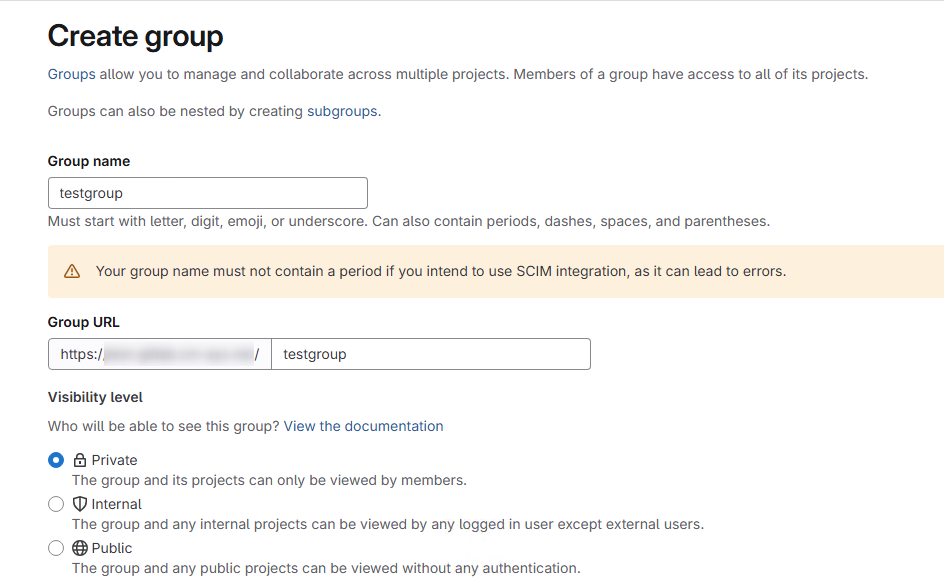Click the Group name field label
The height and width of the screenshot is (587, 944).
point(89,161)
